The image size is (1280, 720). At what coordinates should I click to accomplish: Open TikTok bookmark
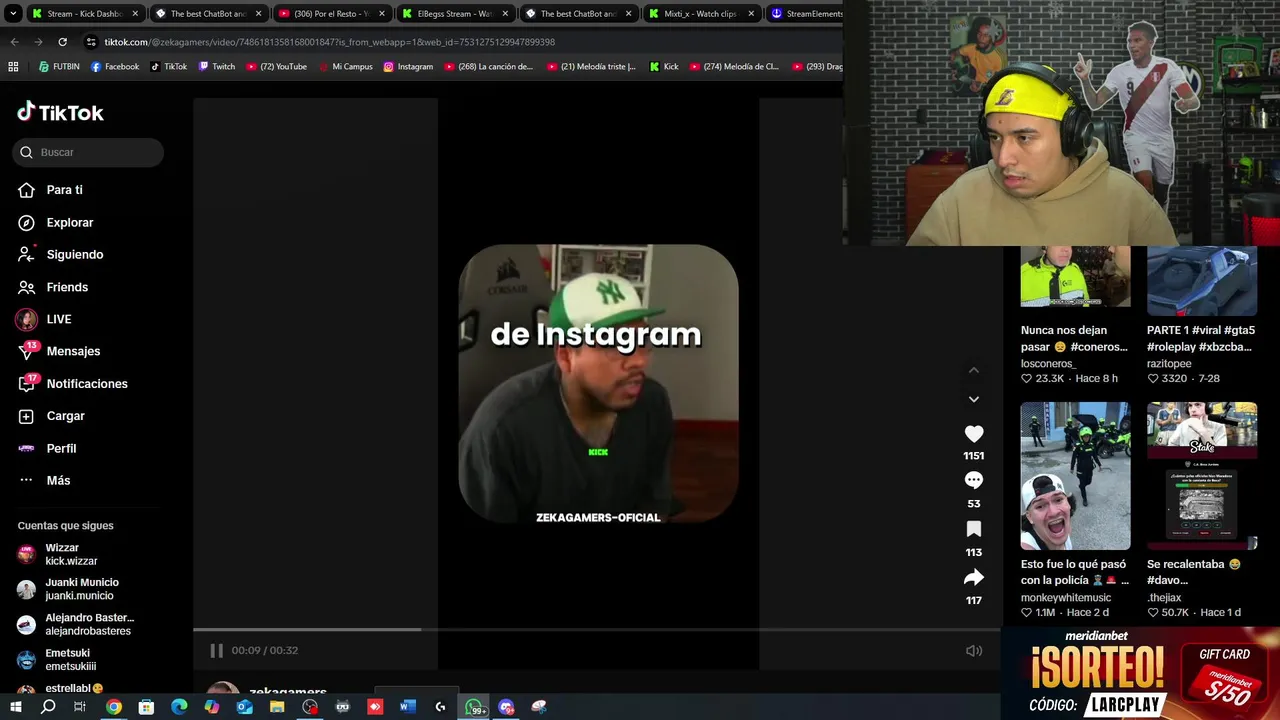click(x=169, y=67)
